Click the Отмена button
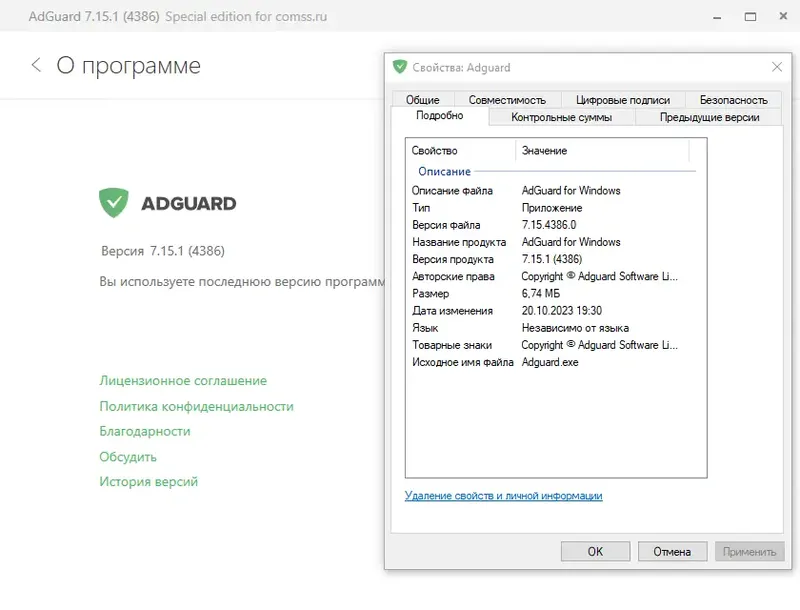 point(672,551)
